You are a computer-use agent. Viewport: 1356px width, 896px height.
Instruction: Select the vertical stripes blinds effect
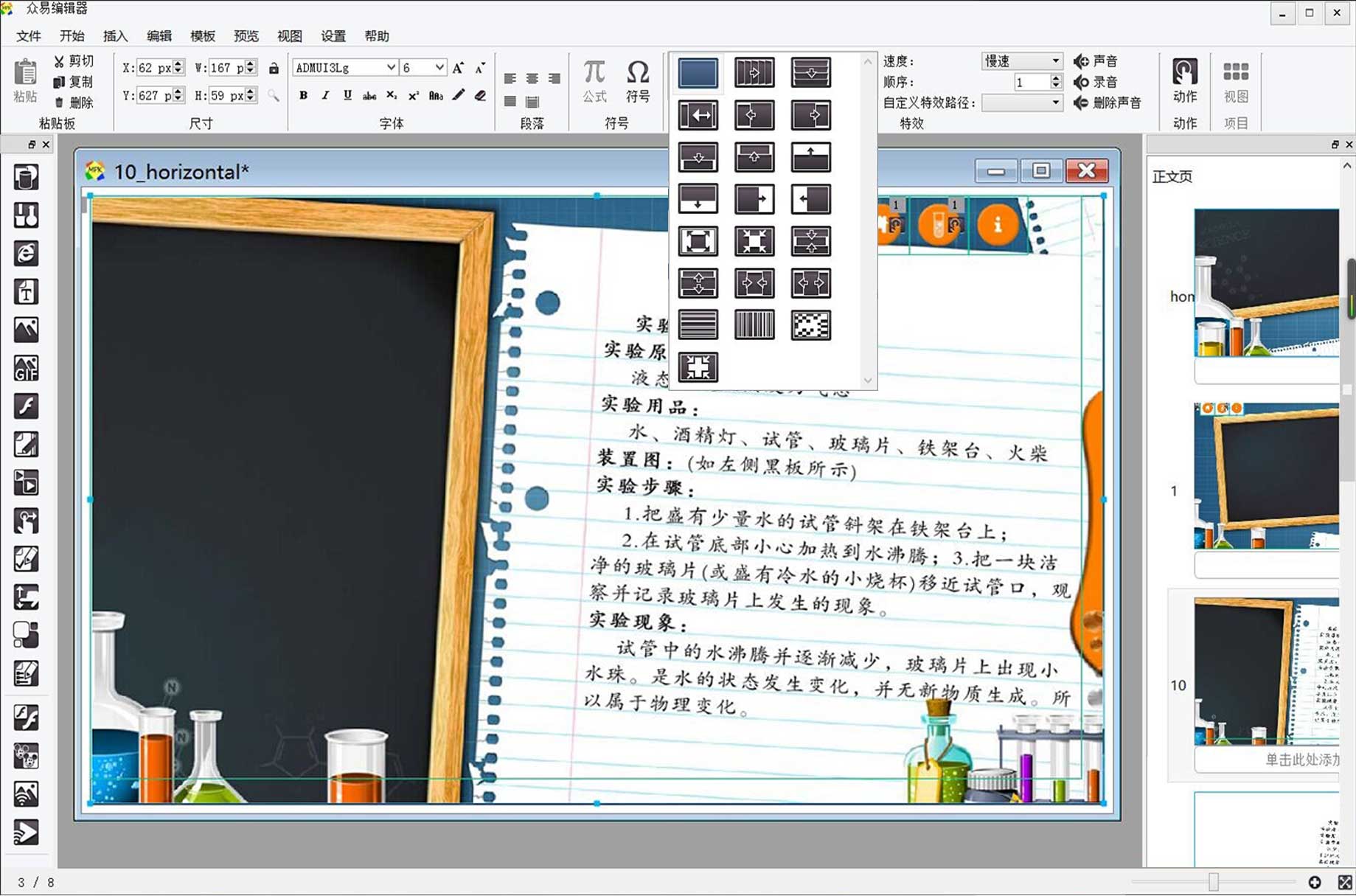pos(754,324)
